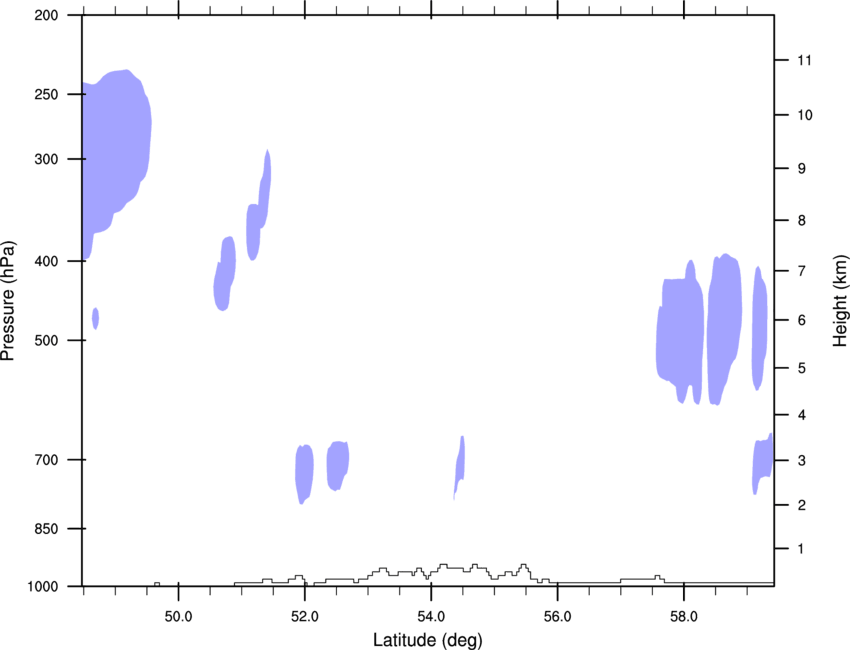This screenshot has width=850, height=650.
Task: Click the thin blue streak near 54.5 latitude
Action: [x=460, y=466]
